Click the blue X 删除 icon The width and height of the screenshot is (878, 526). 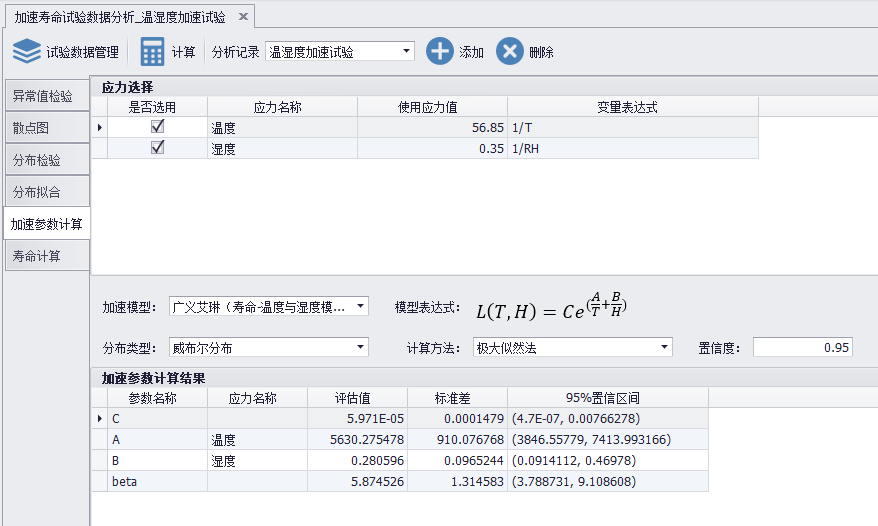click(510, 52)
